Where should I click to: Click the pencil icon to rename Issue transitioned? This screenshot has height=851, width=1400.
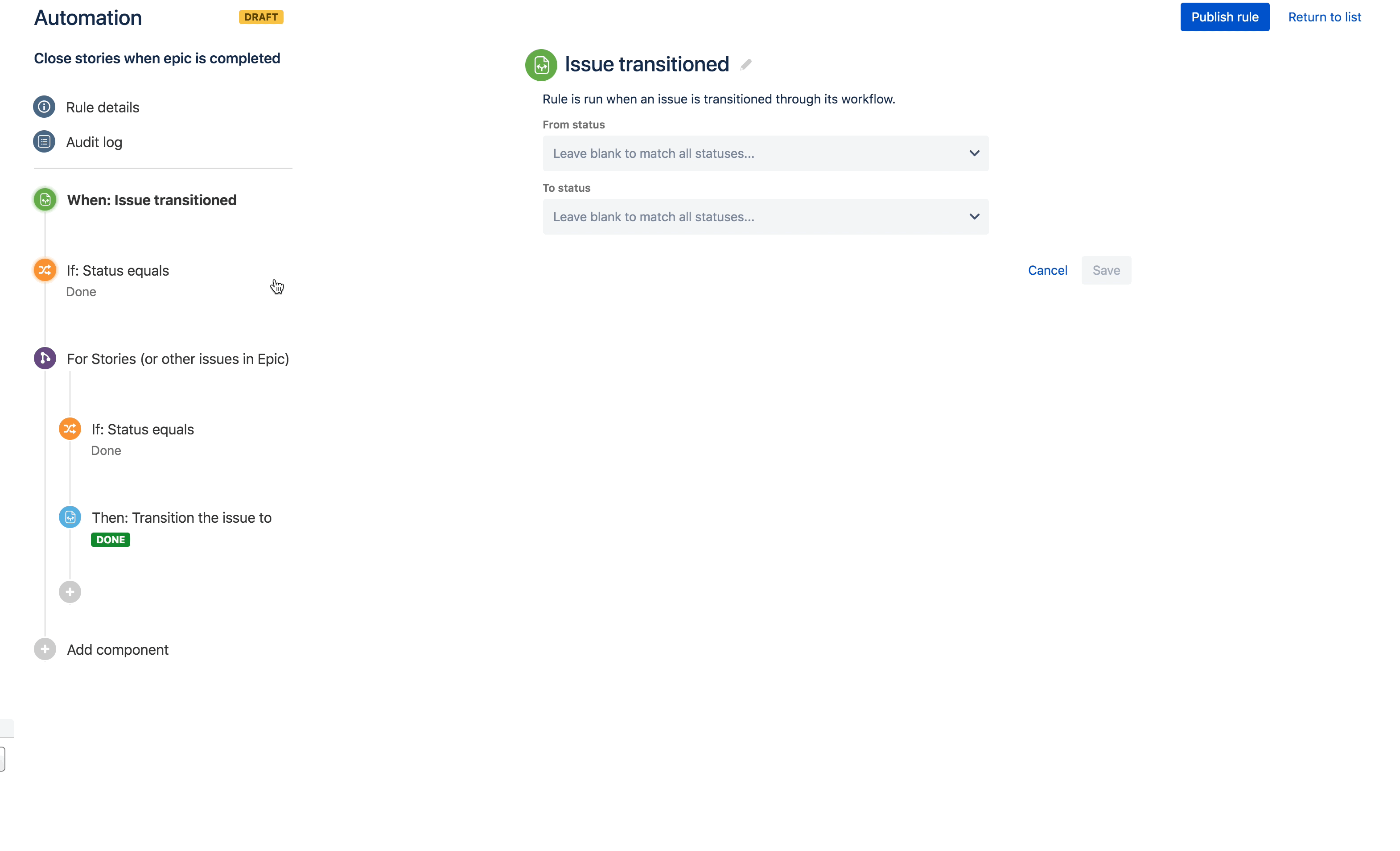pos(745,65)
